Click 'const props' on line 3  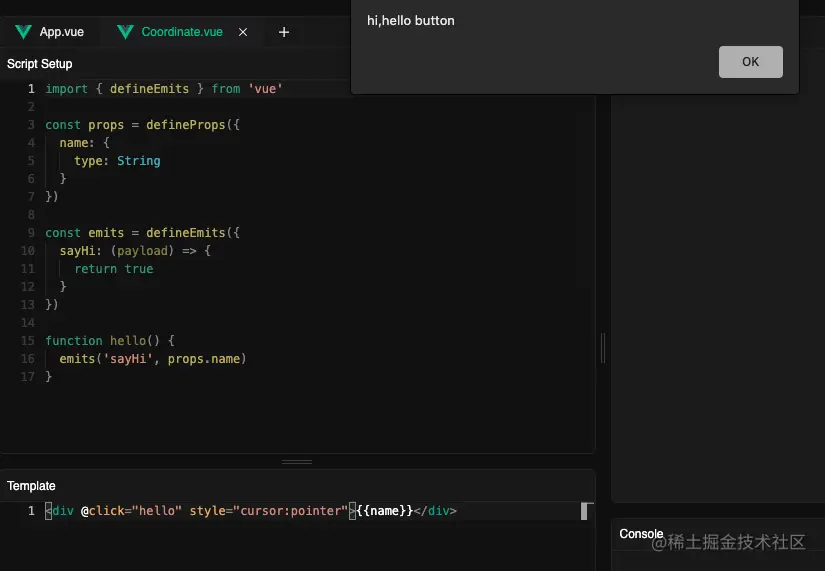[84, 125]
